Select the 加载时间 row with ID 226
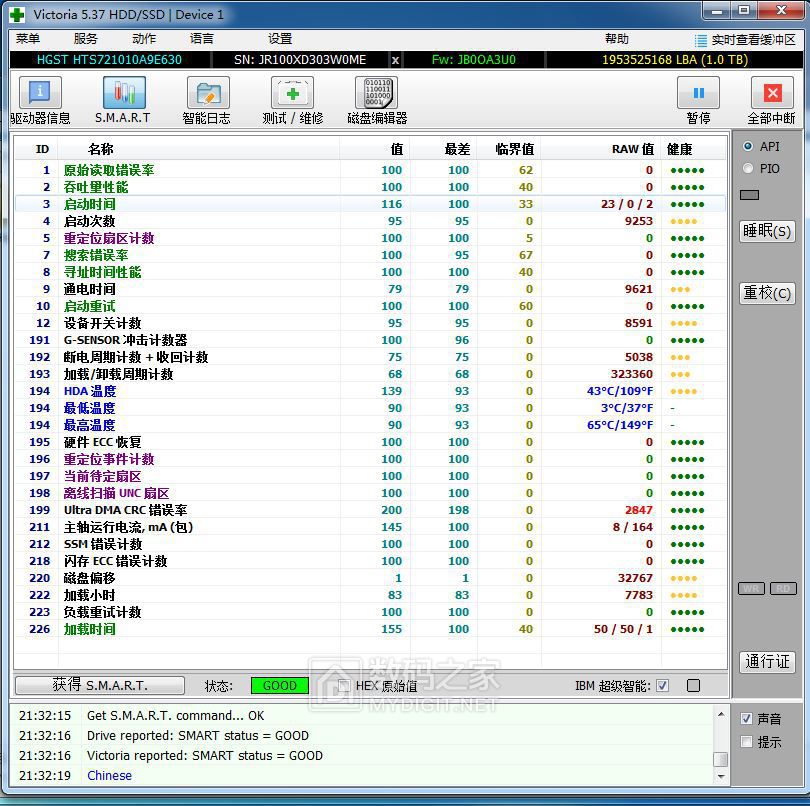810x806 pixels. [x=370, y=629]
